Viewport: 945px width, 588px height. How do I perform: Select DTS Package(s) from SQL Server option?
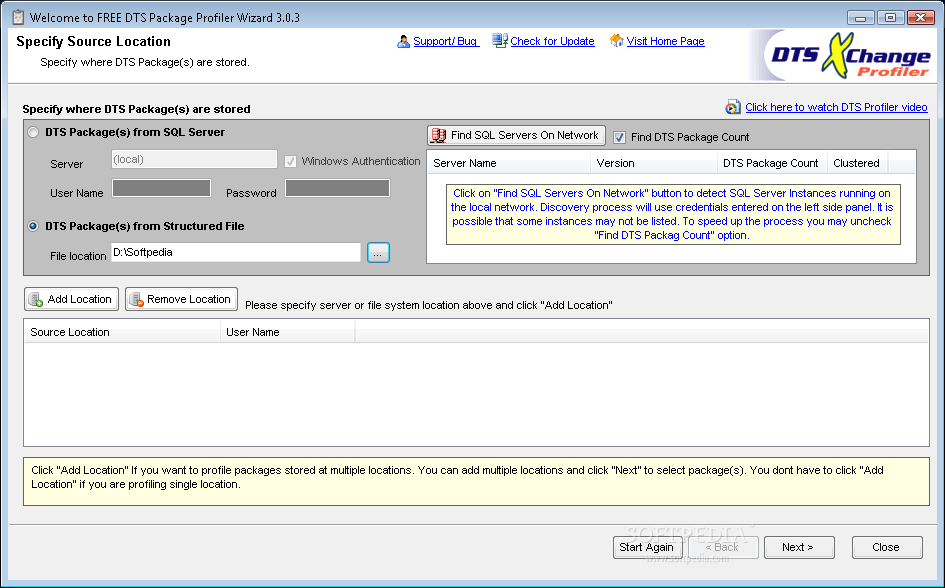(33, 133)
